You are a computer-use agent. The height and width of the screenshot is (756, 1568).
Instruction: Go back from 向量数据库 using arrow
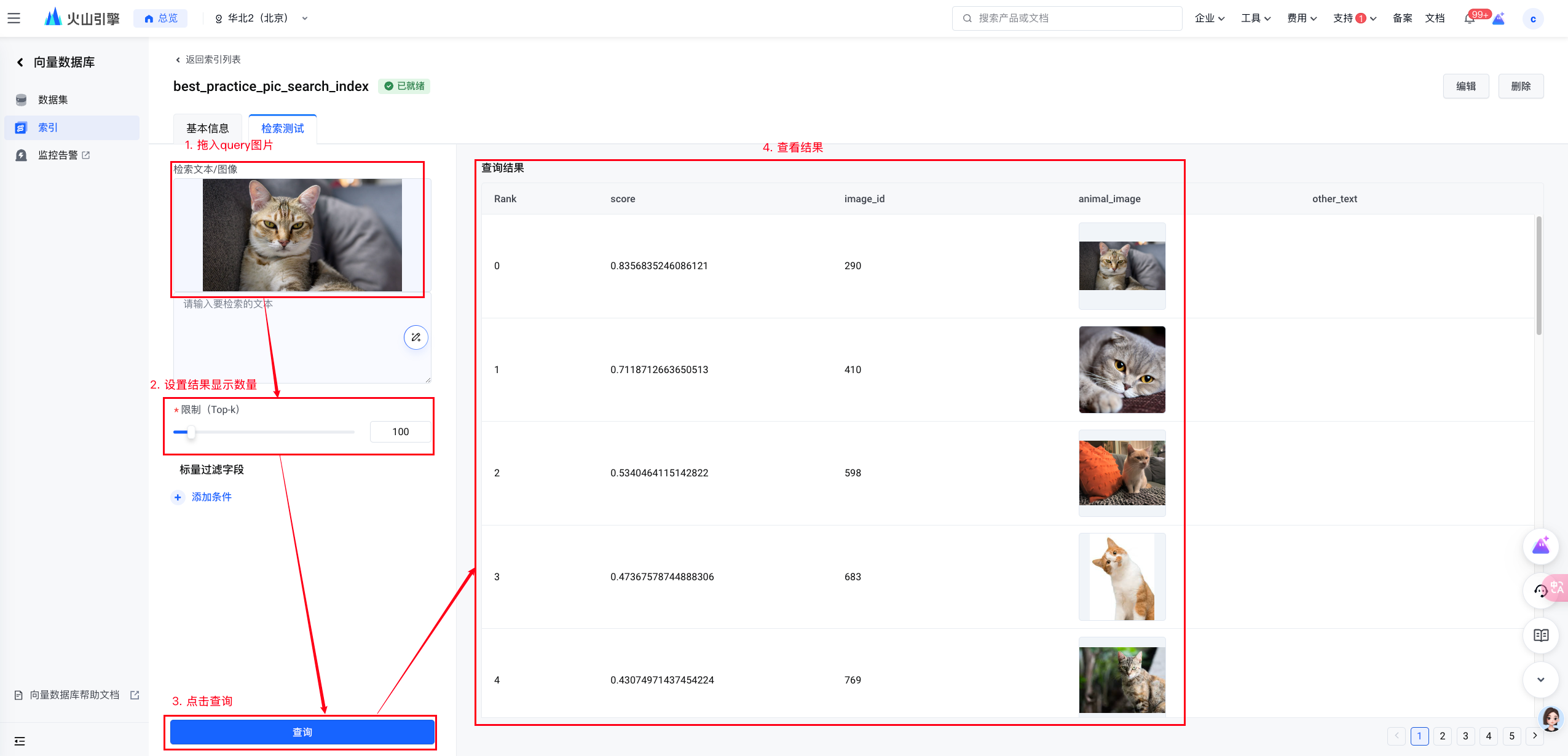coord(20,62)
